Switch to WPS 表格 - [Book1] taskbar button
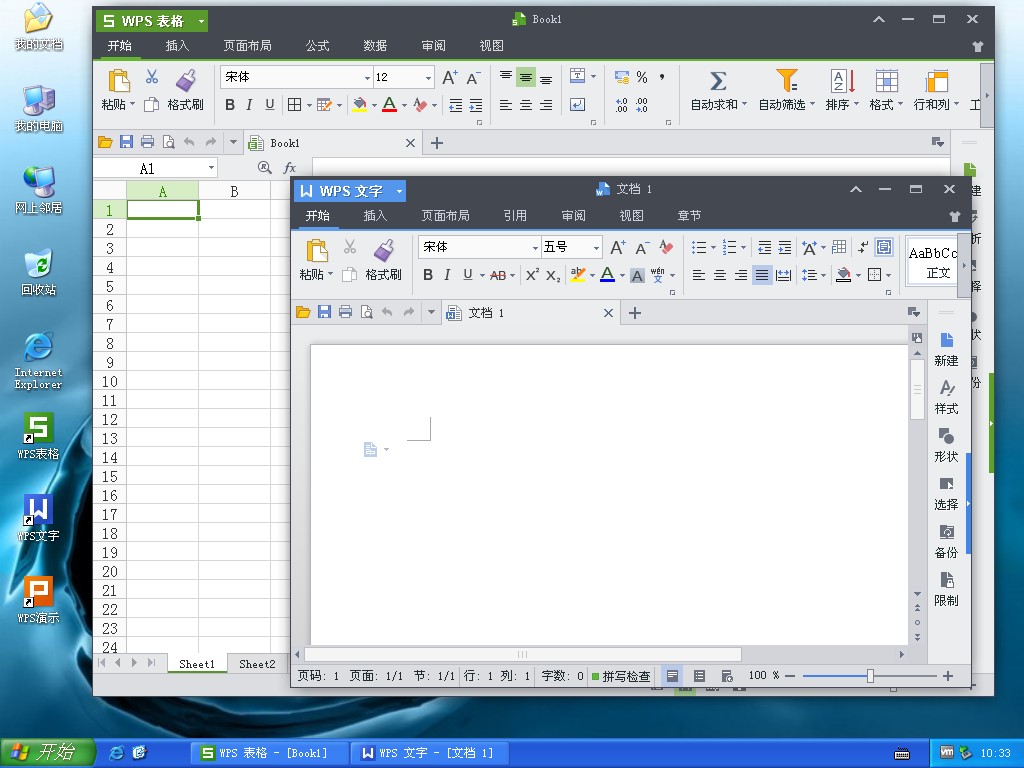This screenshot has width=1024, height=768. click(269, 753)
